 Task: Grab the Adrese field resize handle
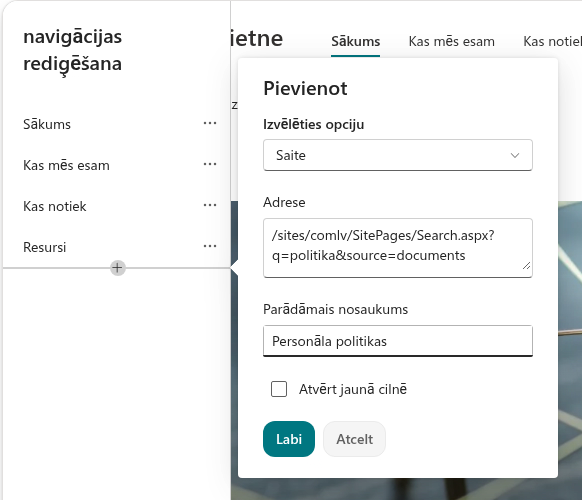point(526,265)
